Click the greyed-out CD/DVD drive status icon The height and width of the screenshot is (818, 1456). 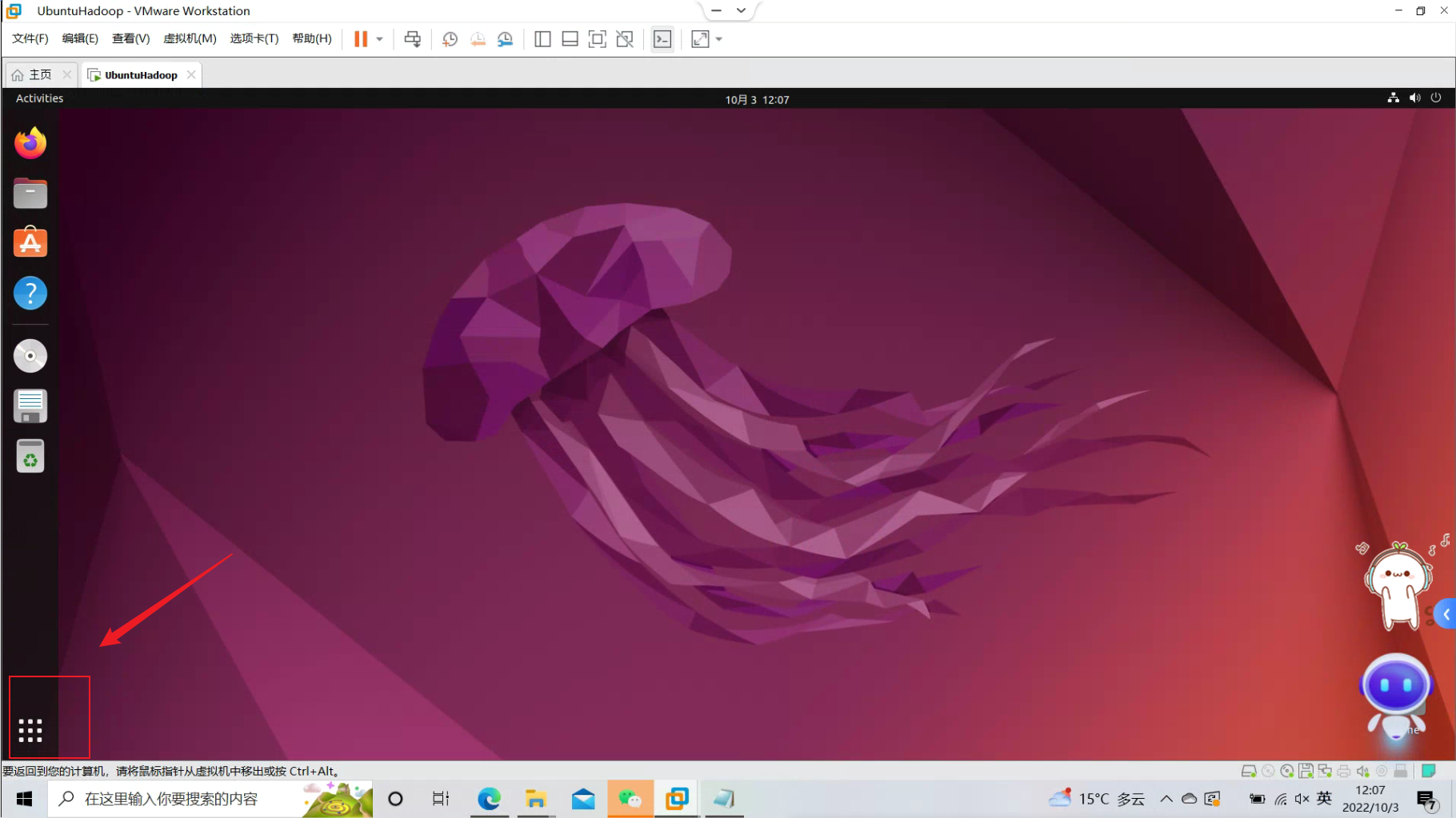tap(1268, 771)
